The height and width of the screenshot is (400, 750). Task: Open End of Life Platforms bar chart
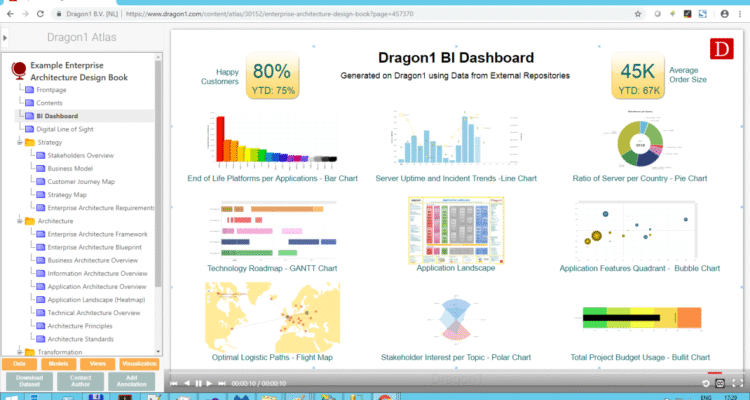point(272,139)
